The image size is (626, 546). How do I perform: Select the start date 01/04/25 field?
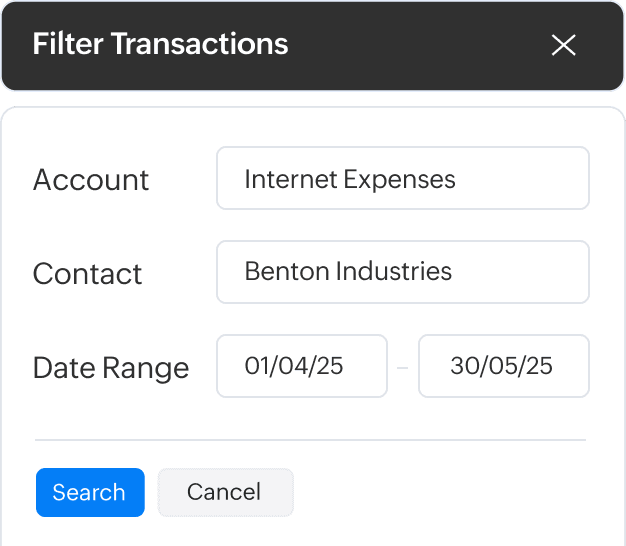click(301, 366)
